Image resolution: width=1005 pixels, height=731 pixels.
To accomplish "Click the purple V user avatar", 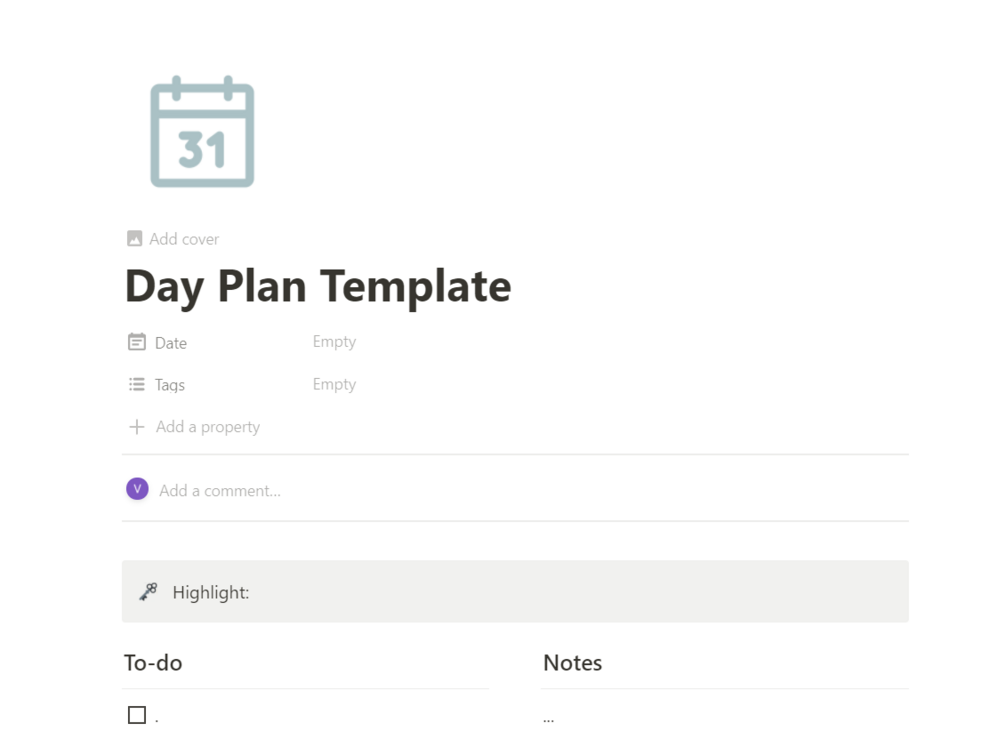I will click(x=137, y=489).
